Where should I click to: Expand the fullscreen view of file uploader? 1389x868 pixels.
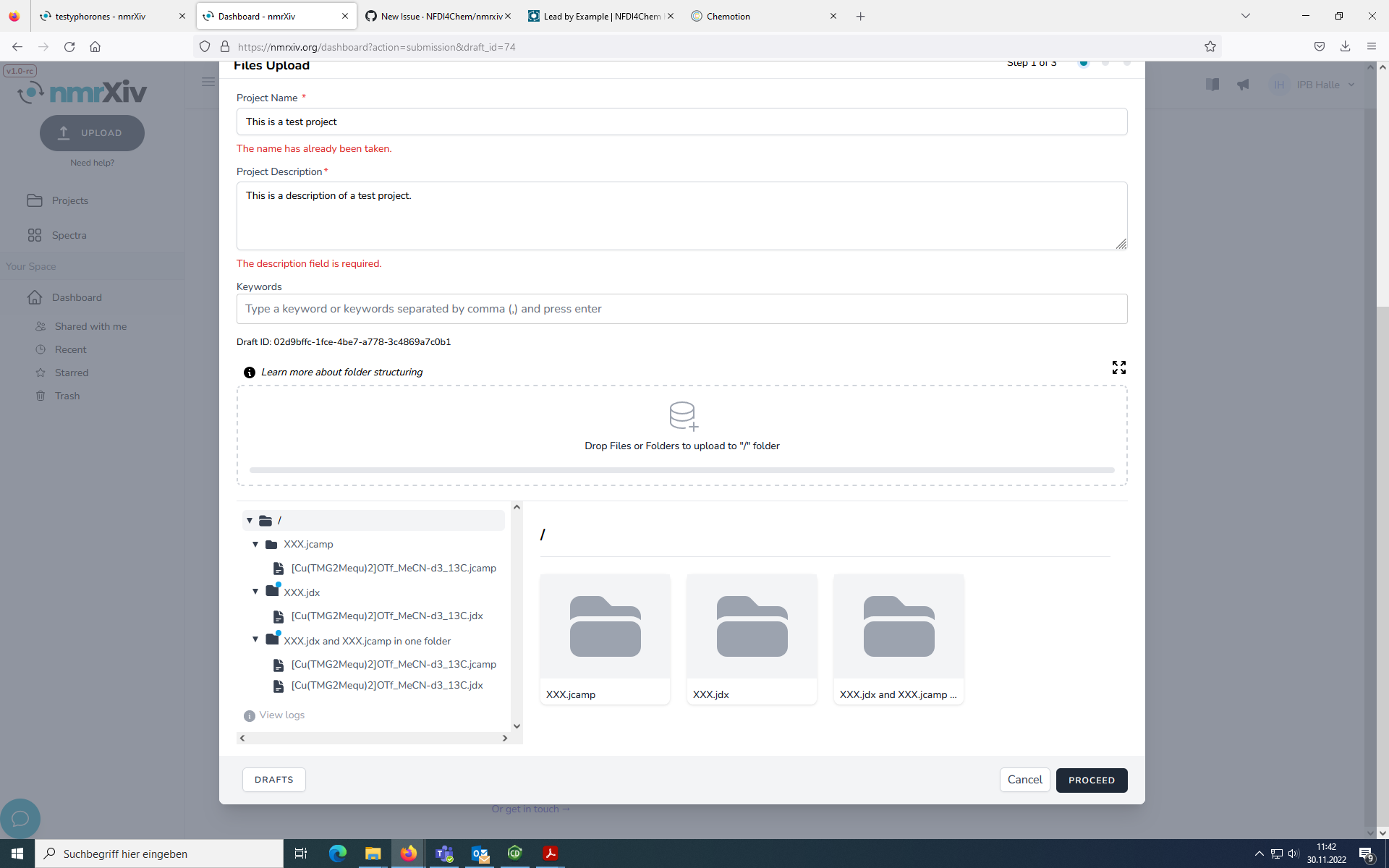coord(1118,367)
